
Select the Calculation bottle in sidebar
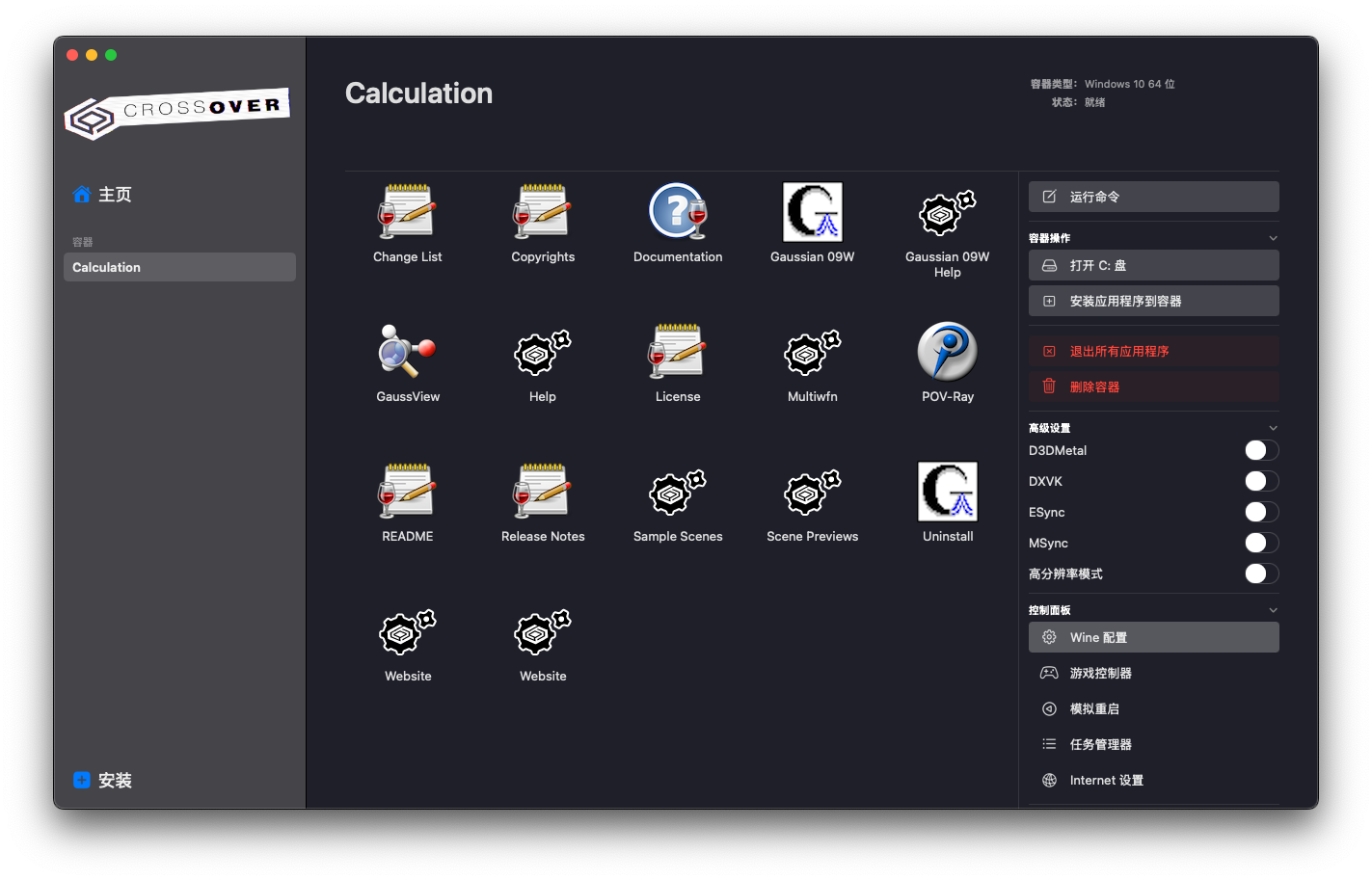pos(179,267)
